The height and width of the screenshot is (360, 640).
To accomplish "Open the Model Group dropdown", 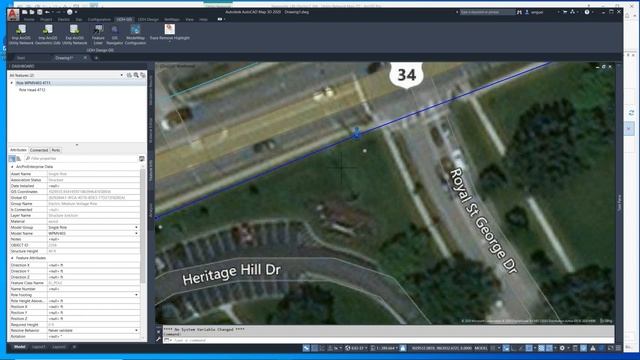I will coord(136,227).
